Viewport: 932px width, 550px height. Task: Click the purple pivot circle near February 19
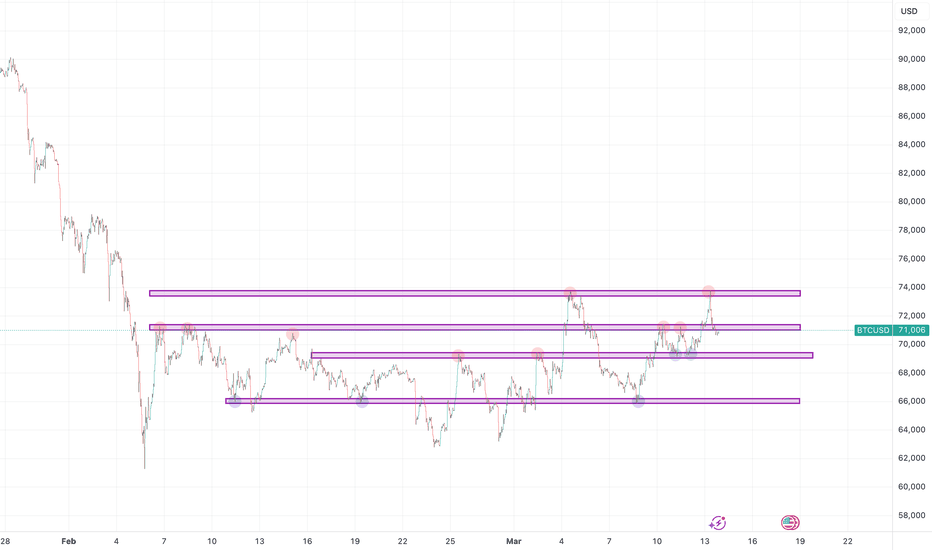tap(362, 401)
